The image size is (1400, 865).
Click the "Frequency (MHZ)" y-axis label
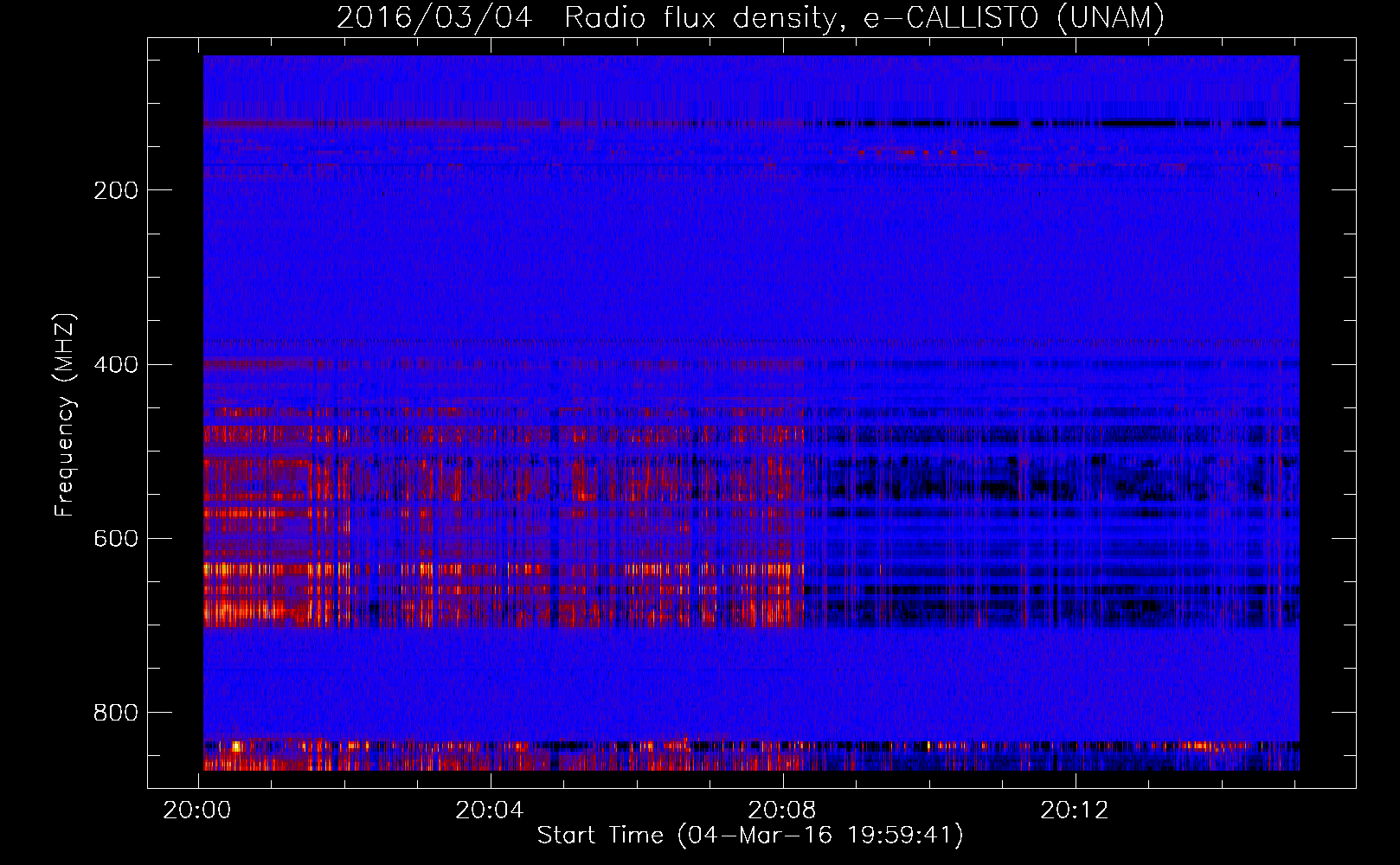point(65,415)
